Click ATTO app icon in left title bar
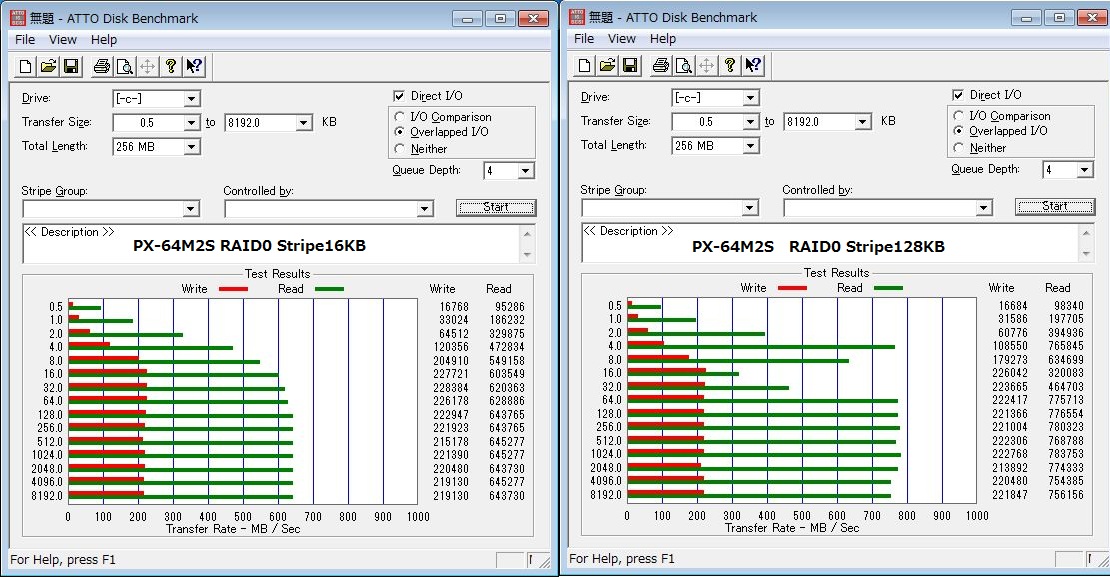This screenshot has width=1110, height=577. tap(18, 18)
